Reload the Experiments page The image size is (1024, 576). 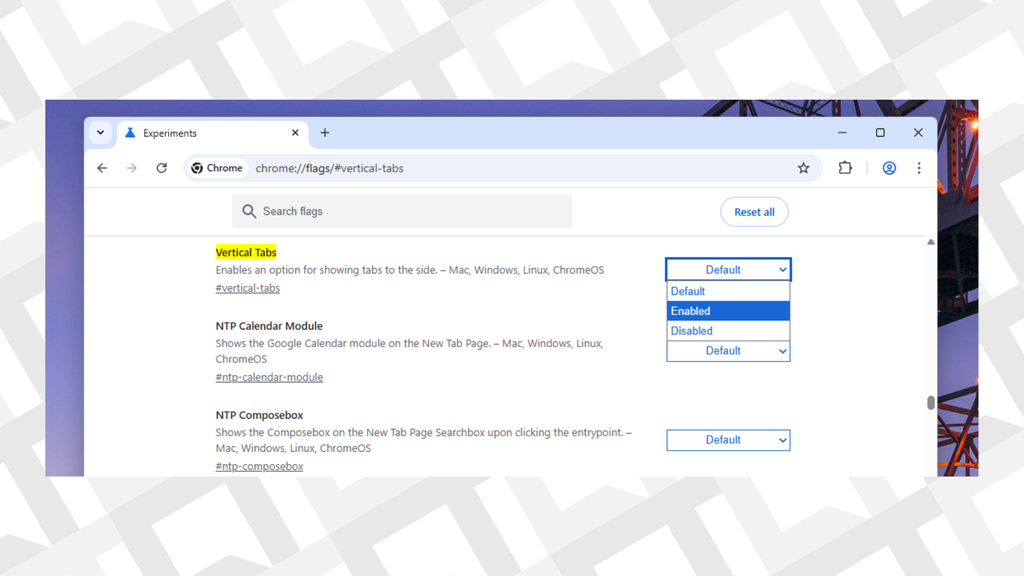161,168
